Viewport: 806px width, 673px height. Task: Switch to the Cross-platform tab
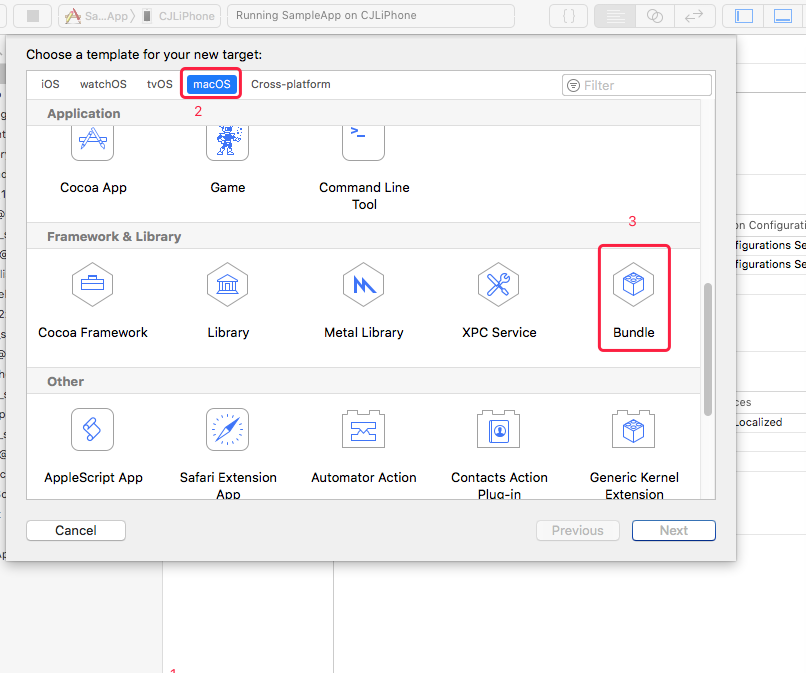(291, 84)
